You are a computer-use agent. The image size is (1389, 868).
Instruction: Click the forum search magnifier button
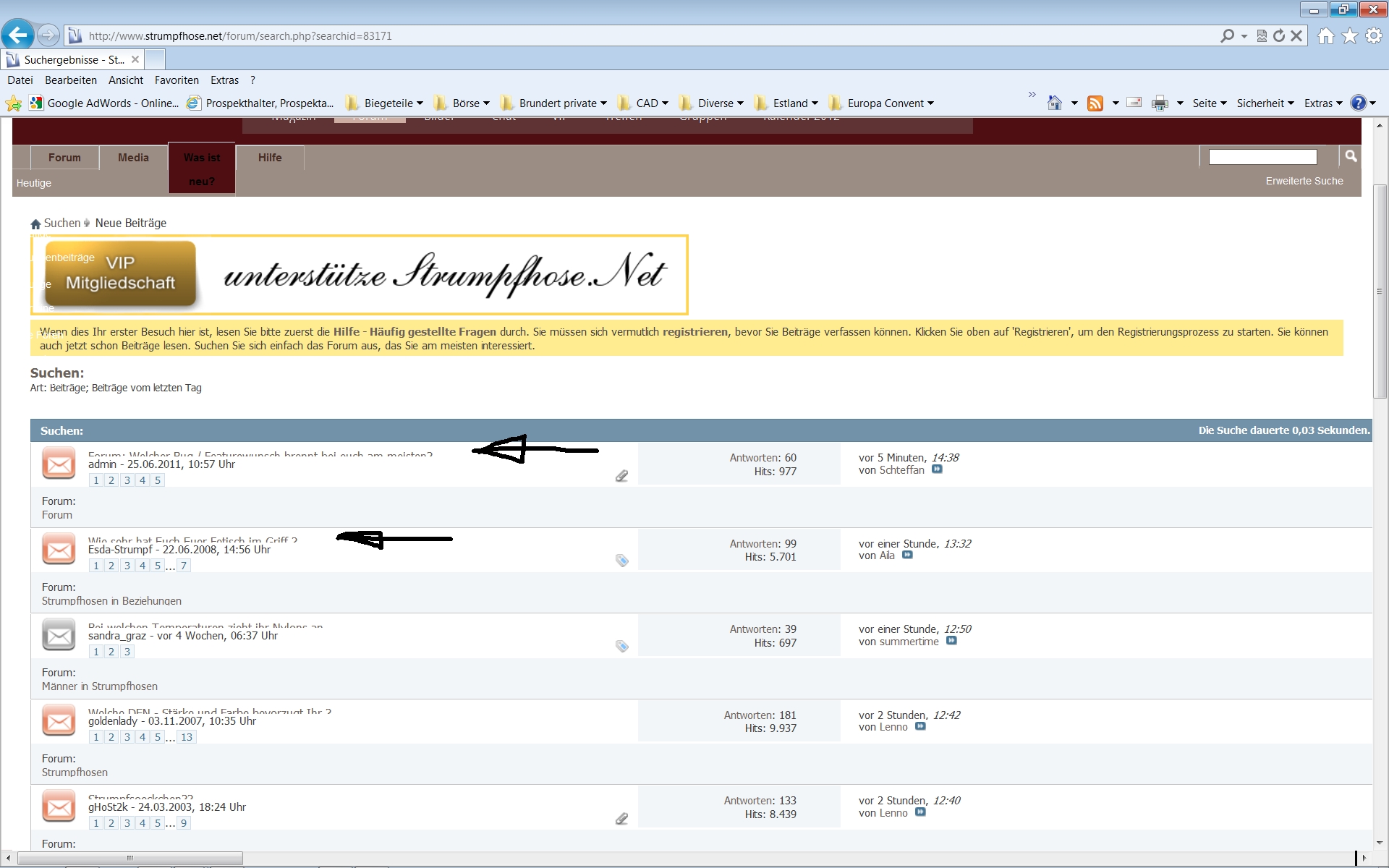pos(1350,156)
